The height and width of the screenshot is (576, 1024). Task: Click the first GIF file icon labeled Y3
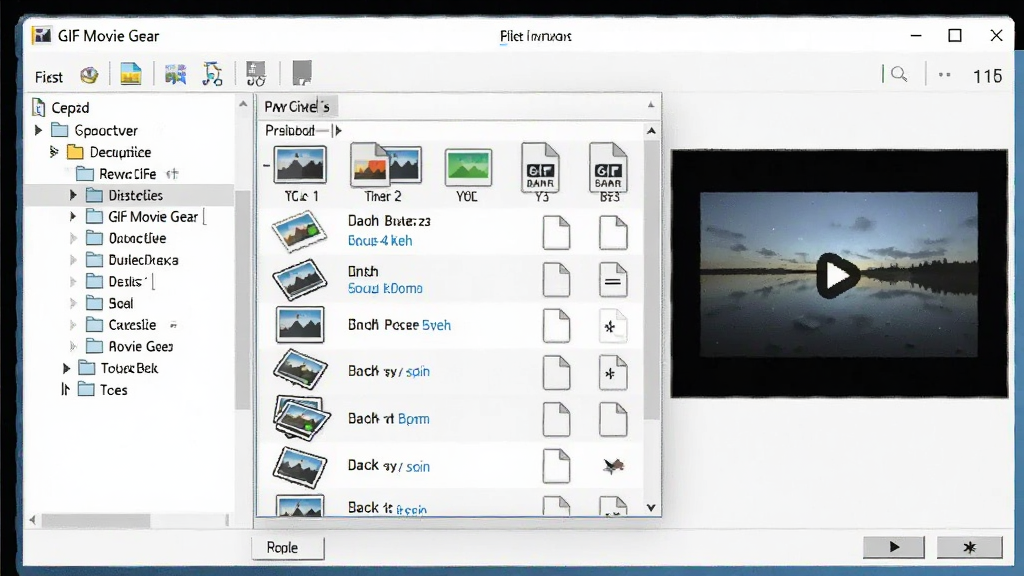540,167
